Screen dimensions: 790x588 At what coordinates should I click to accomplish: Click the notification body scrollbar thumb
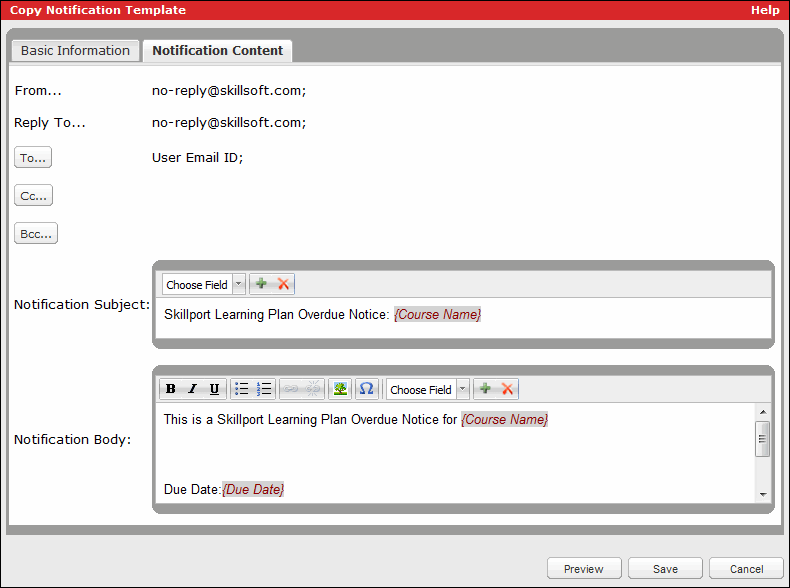click(x=762, y=439)
